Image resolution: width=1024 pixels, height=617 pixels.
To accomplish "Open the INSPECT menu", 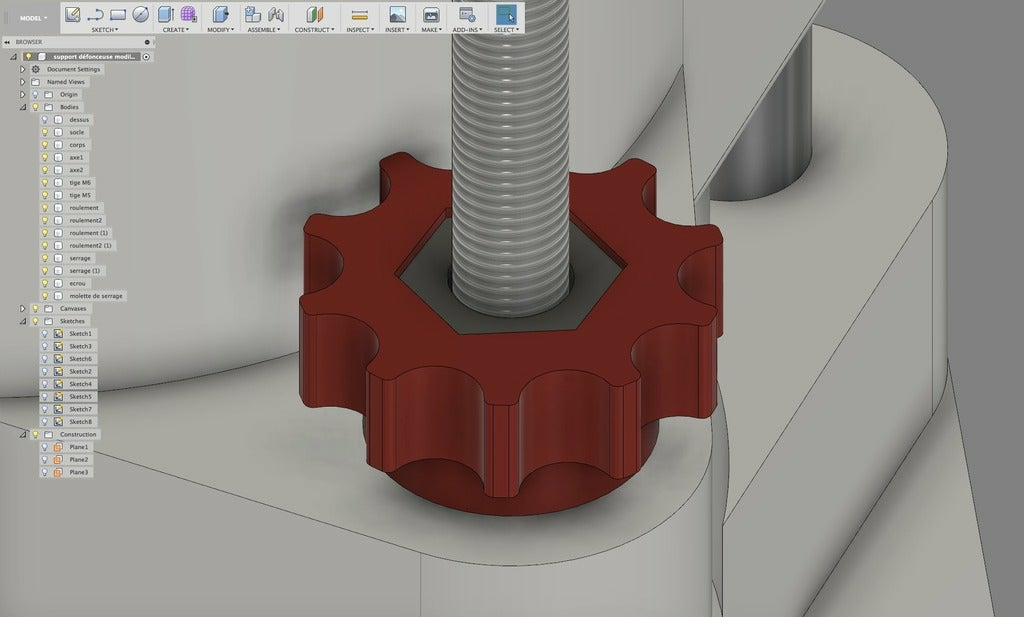I will (x=360, y=29).
